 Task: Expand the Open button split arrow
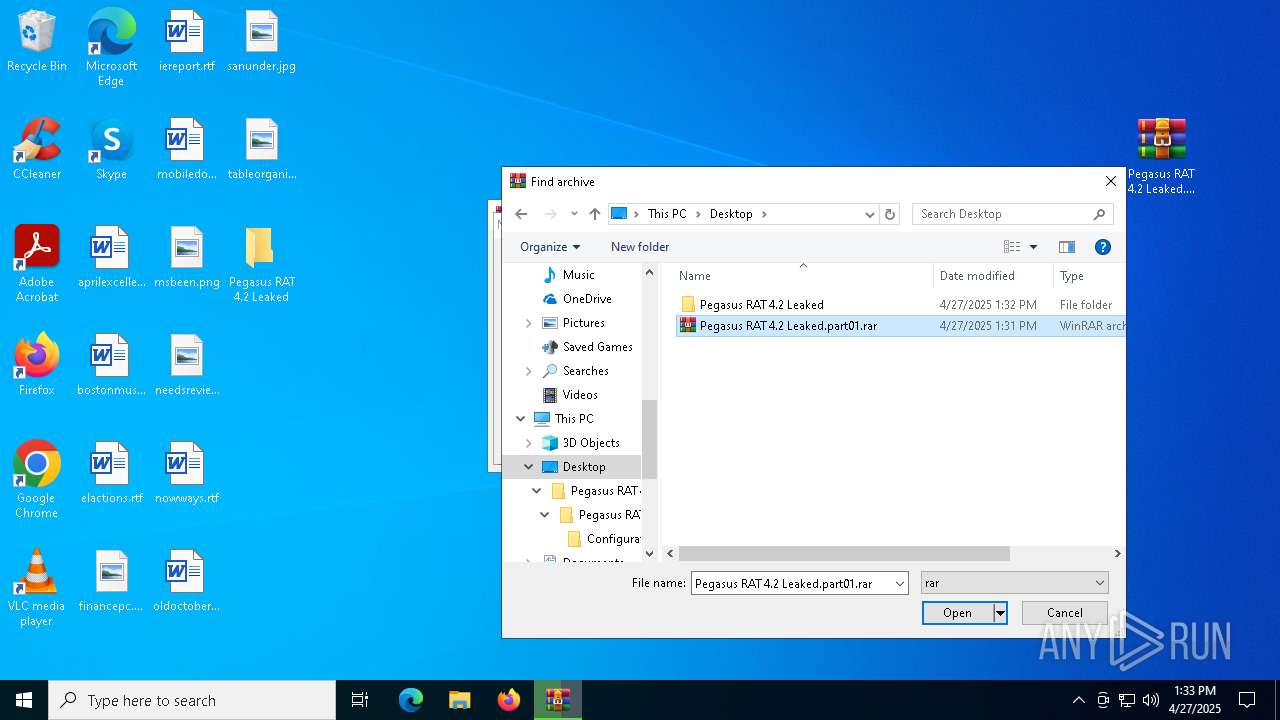coord(999,613)
